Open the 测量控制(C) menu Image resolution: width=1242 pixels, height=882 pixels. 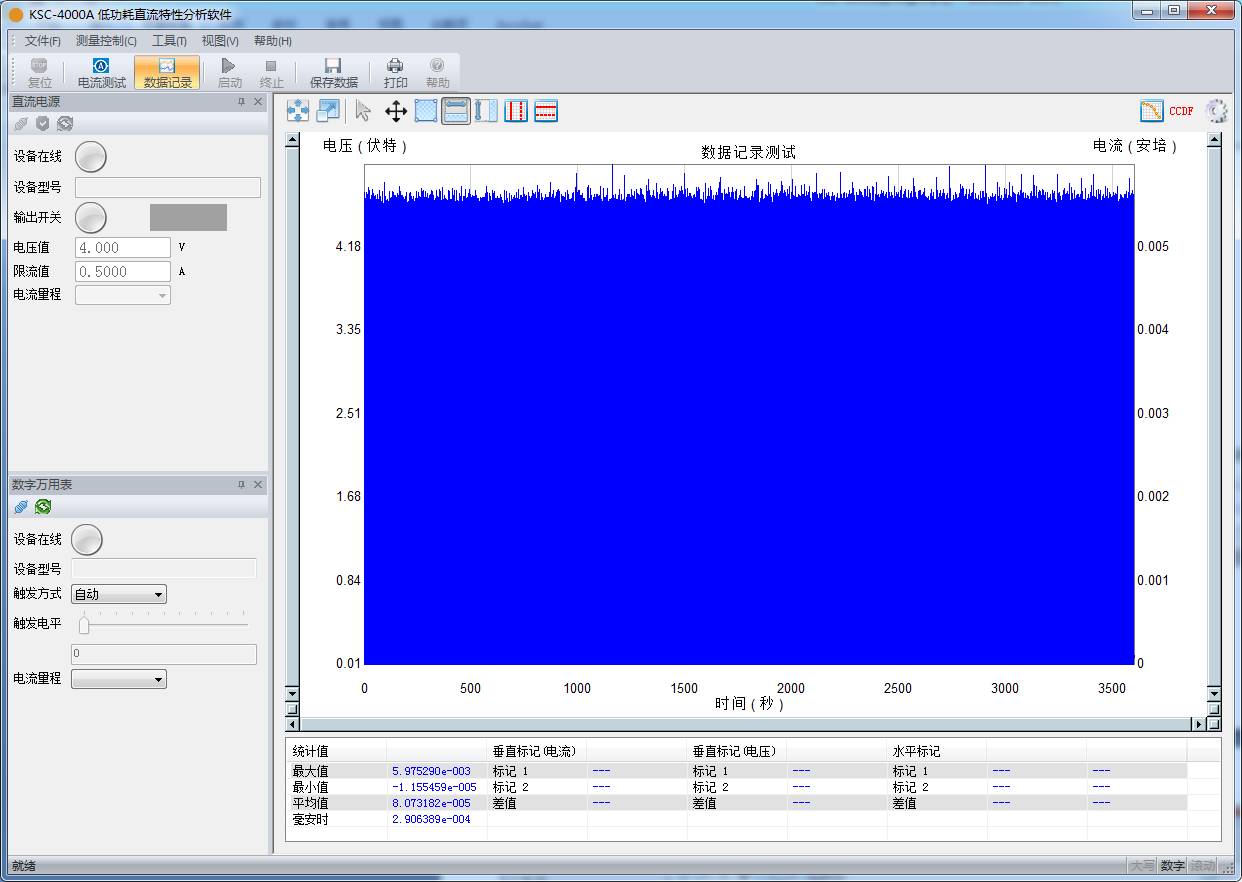[106, 41]
